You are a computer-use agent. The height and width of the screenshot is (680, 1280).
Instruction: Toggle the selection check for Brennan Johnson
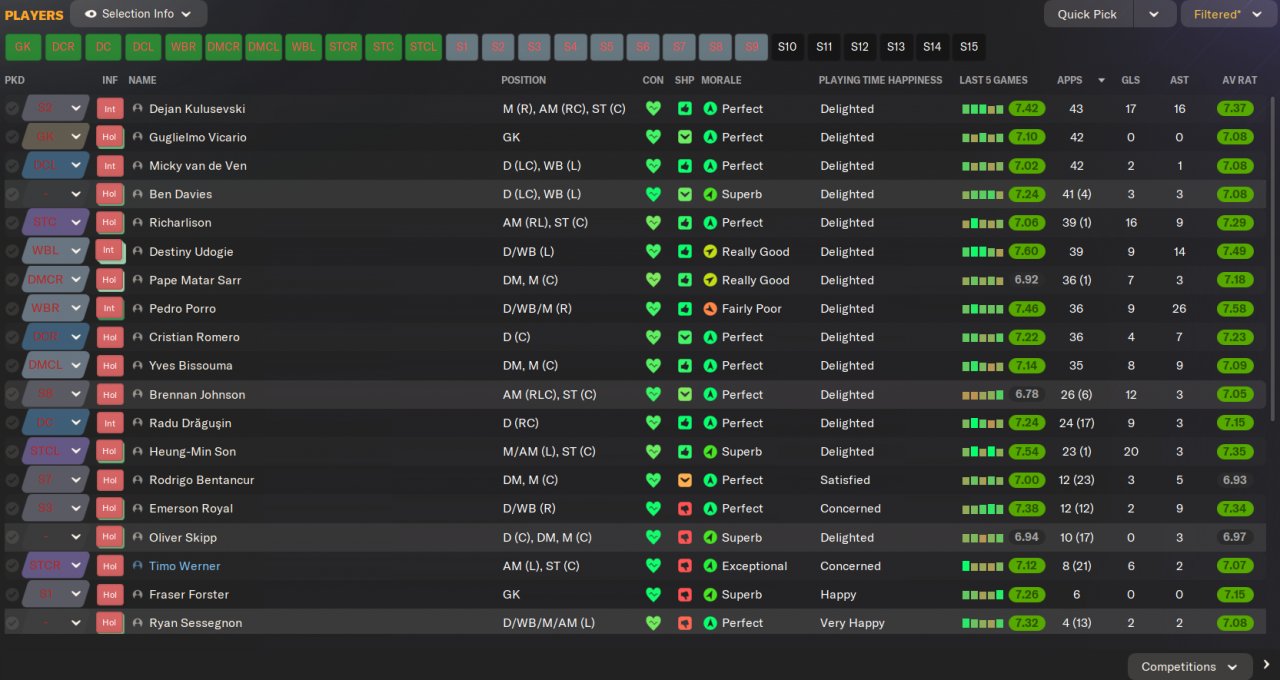[12, 395]
